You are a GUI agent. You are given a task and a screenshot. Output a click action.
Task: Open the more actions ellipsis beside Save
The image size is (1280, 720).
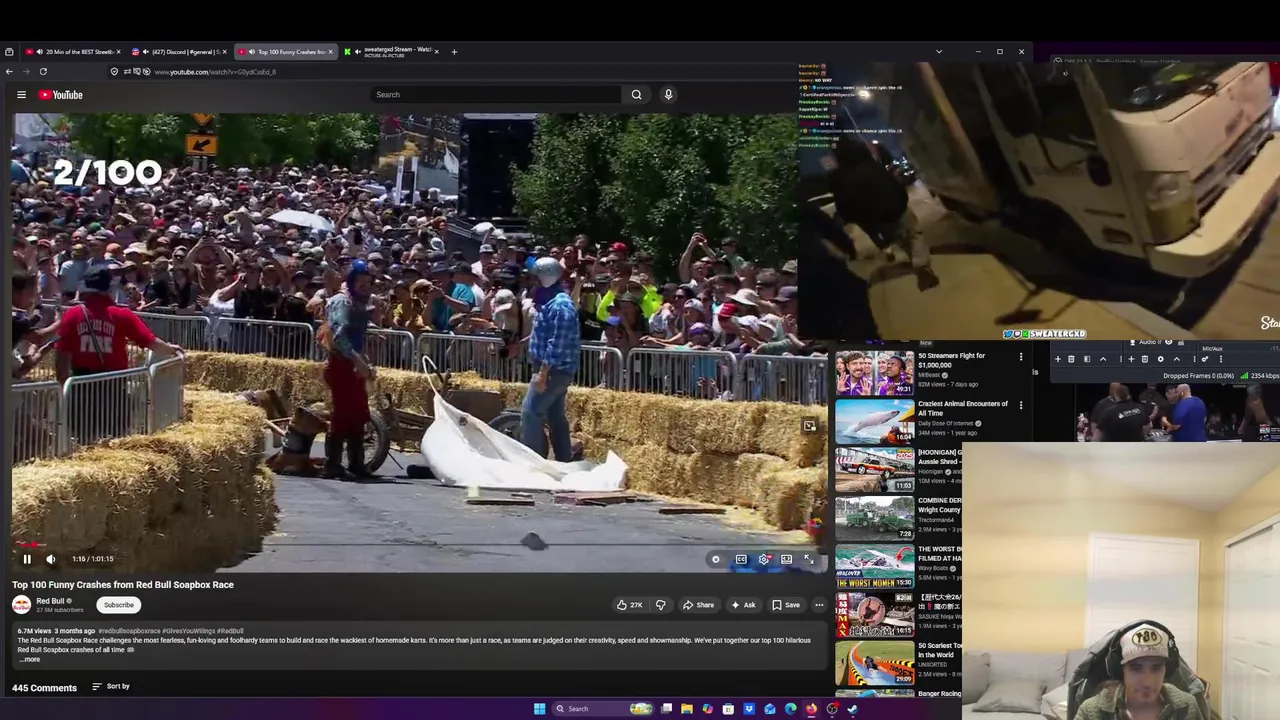coord(819,605)
